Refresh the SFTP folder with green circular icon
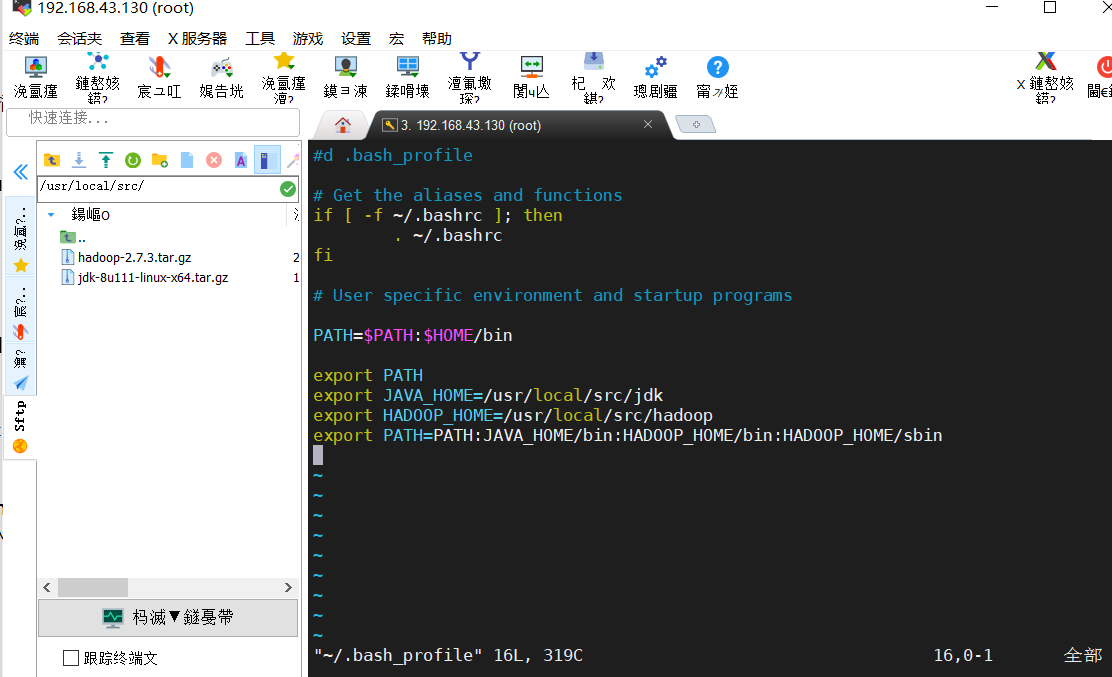The image size is (1112, 677). 133,160
